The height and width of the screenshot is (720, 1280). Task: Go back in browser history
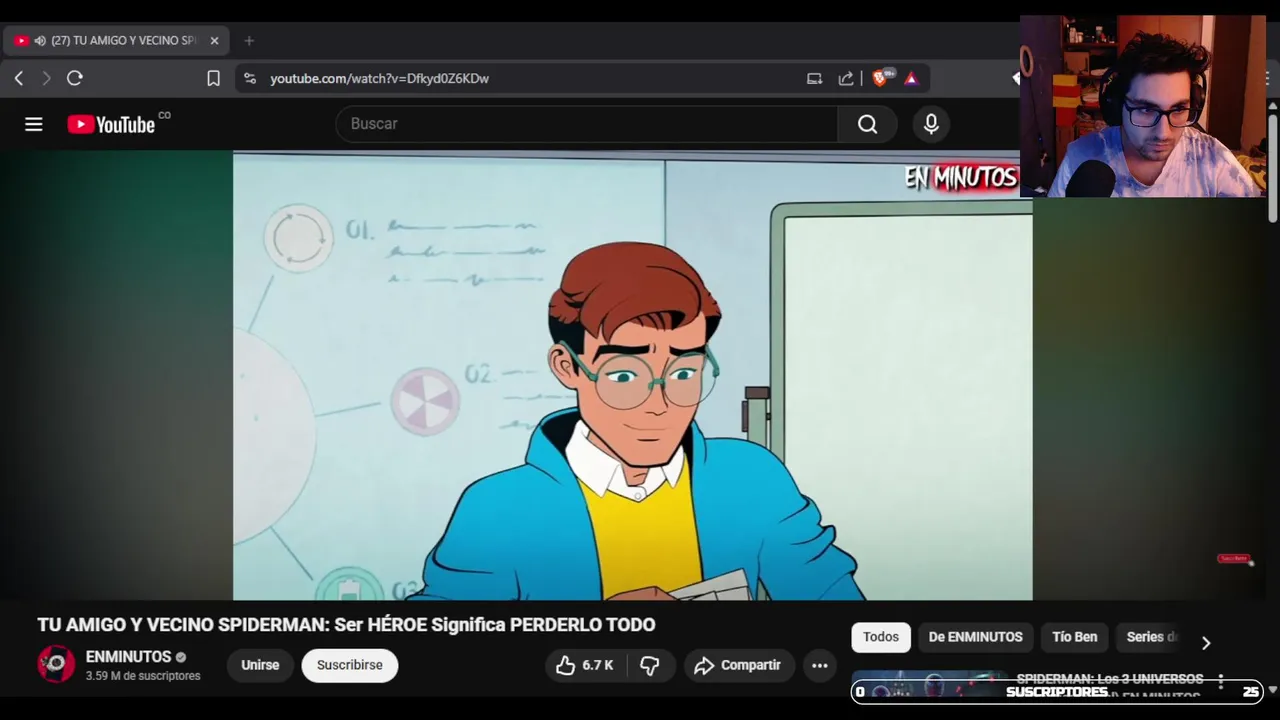[x=19, y=78]
